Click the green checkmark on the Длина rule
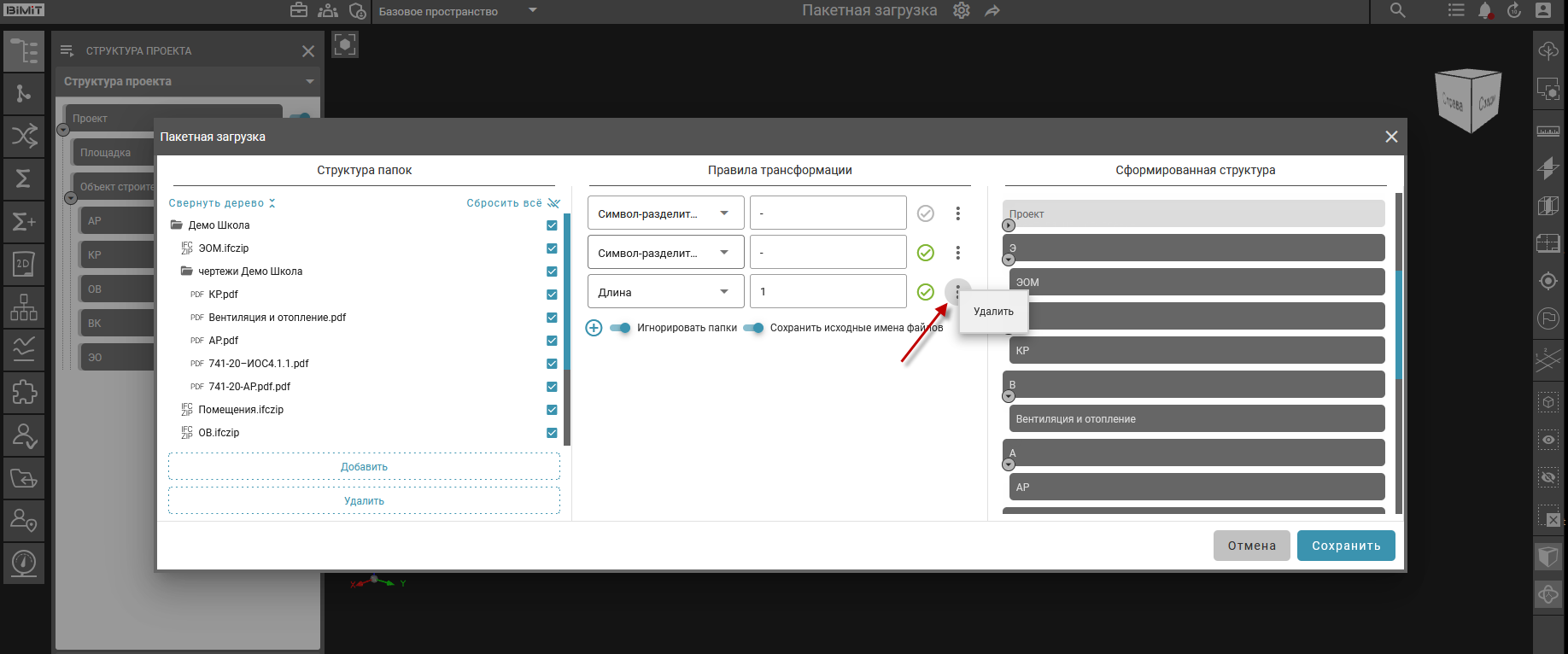 click(925, 292)
